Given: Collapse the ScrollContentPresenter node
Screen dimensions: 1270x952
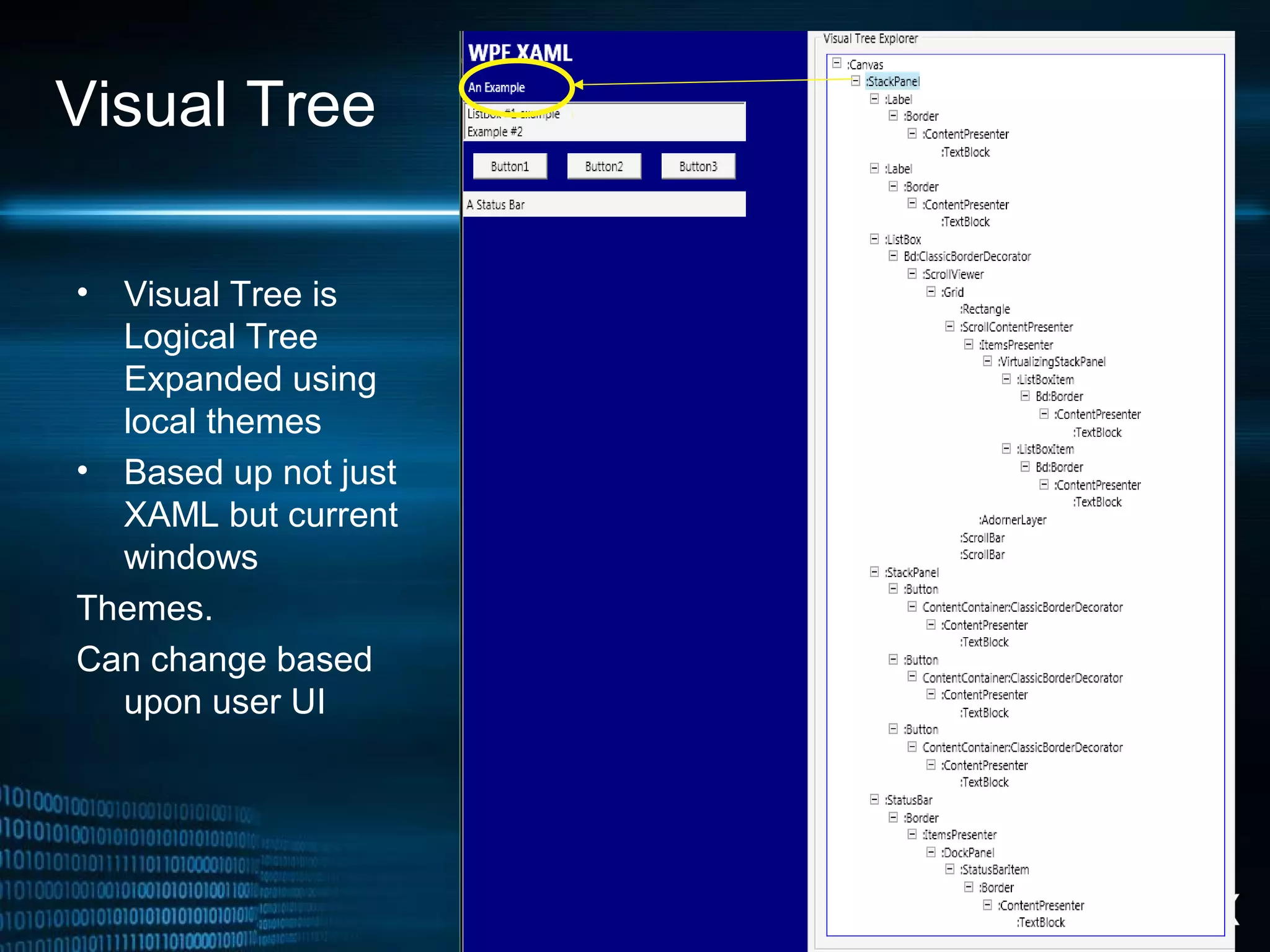Looking at the screenshot, I should [949, 326].
